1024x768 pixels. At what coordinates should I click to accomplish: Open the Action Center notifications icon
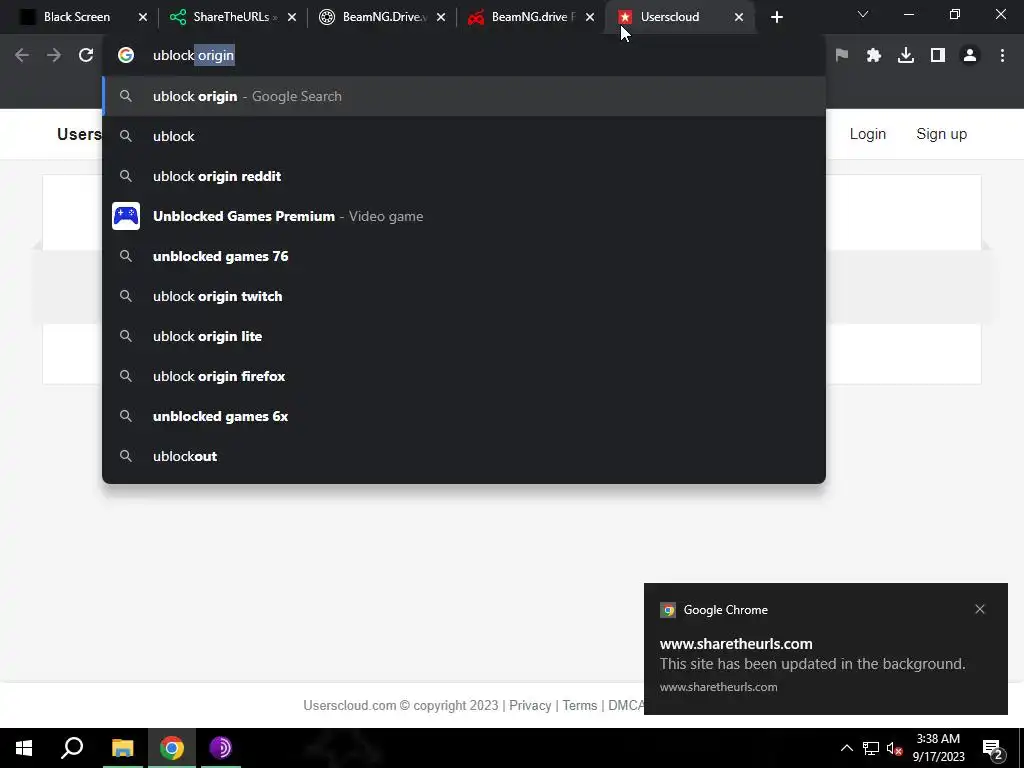pyautogui.click(x=993, y=748)
